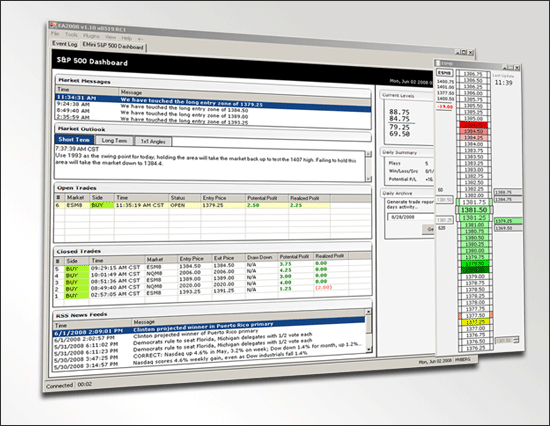Click the large 1381.50 current price cell
Image resolution: width=550 pixels, height=426 pixels.
[x=474, y=210]
